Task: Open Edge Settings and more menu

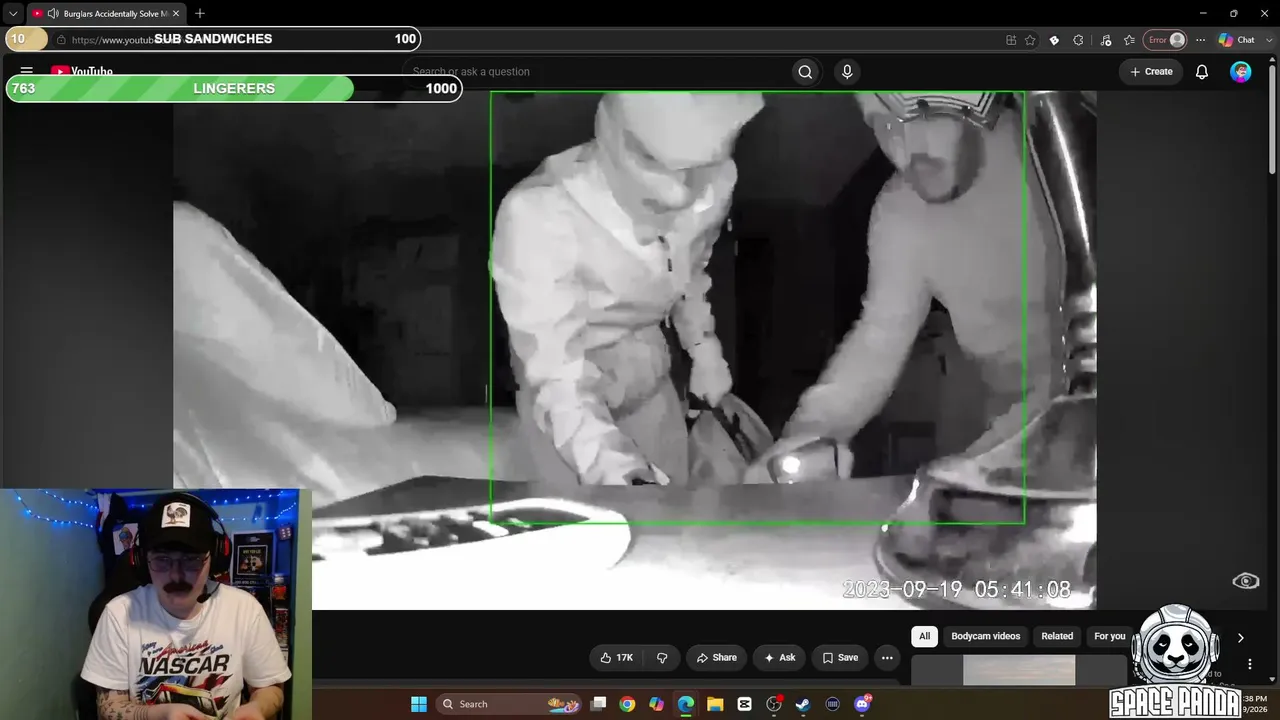Action: coord(1201,40)
